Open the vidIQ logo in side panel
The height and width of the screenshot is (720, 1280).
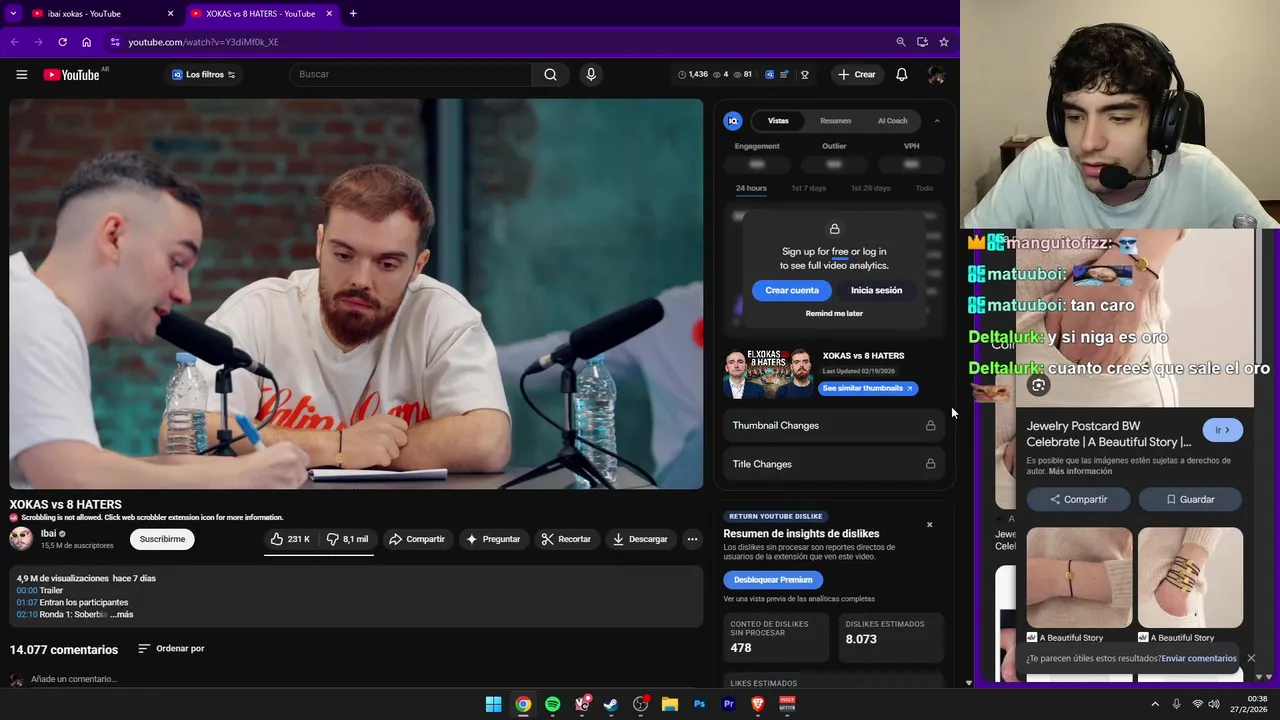(733, 121)
